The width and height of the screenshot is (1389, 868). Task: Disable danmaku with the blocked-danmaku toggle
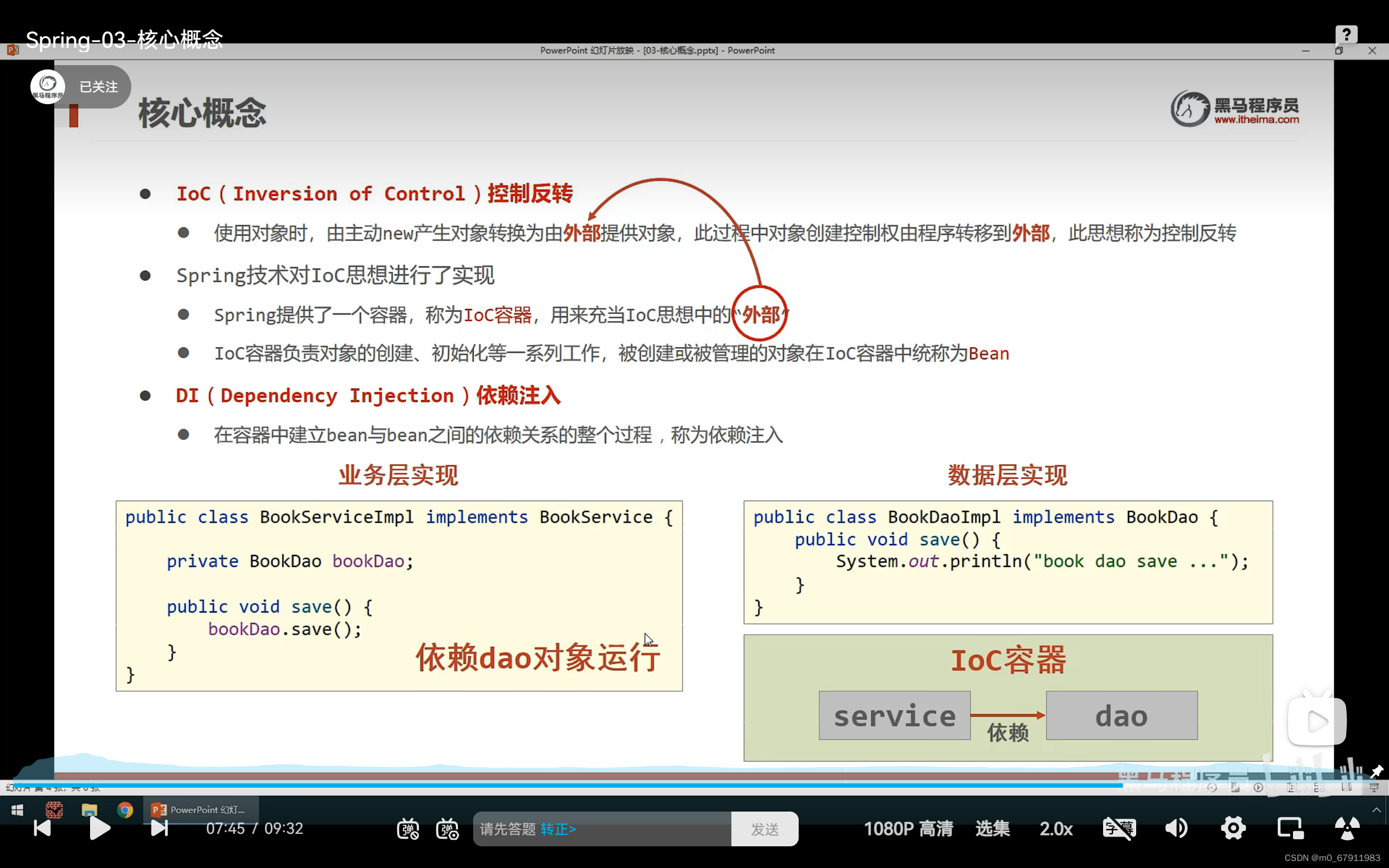(407, 828)
